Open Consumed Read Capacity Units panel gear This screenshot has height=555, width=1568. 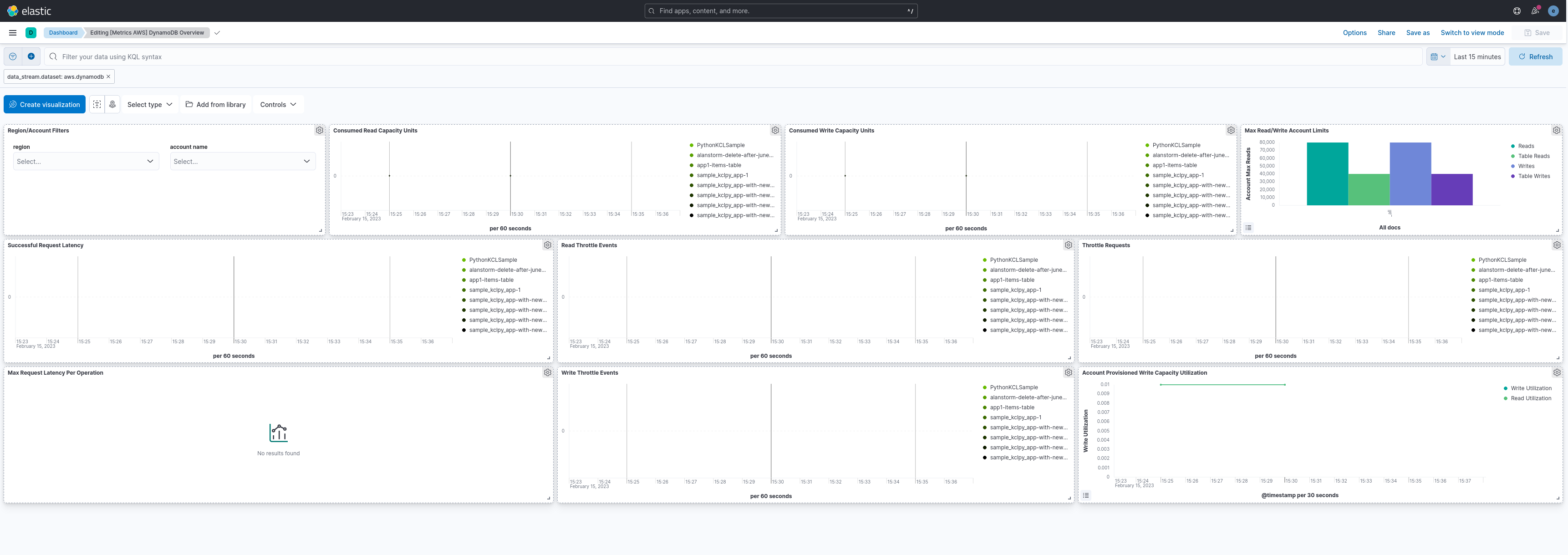pyautogui.click(x=775, y=130)
